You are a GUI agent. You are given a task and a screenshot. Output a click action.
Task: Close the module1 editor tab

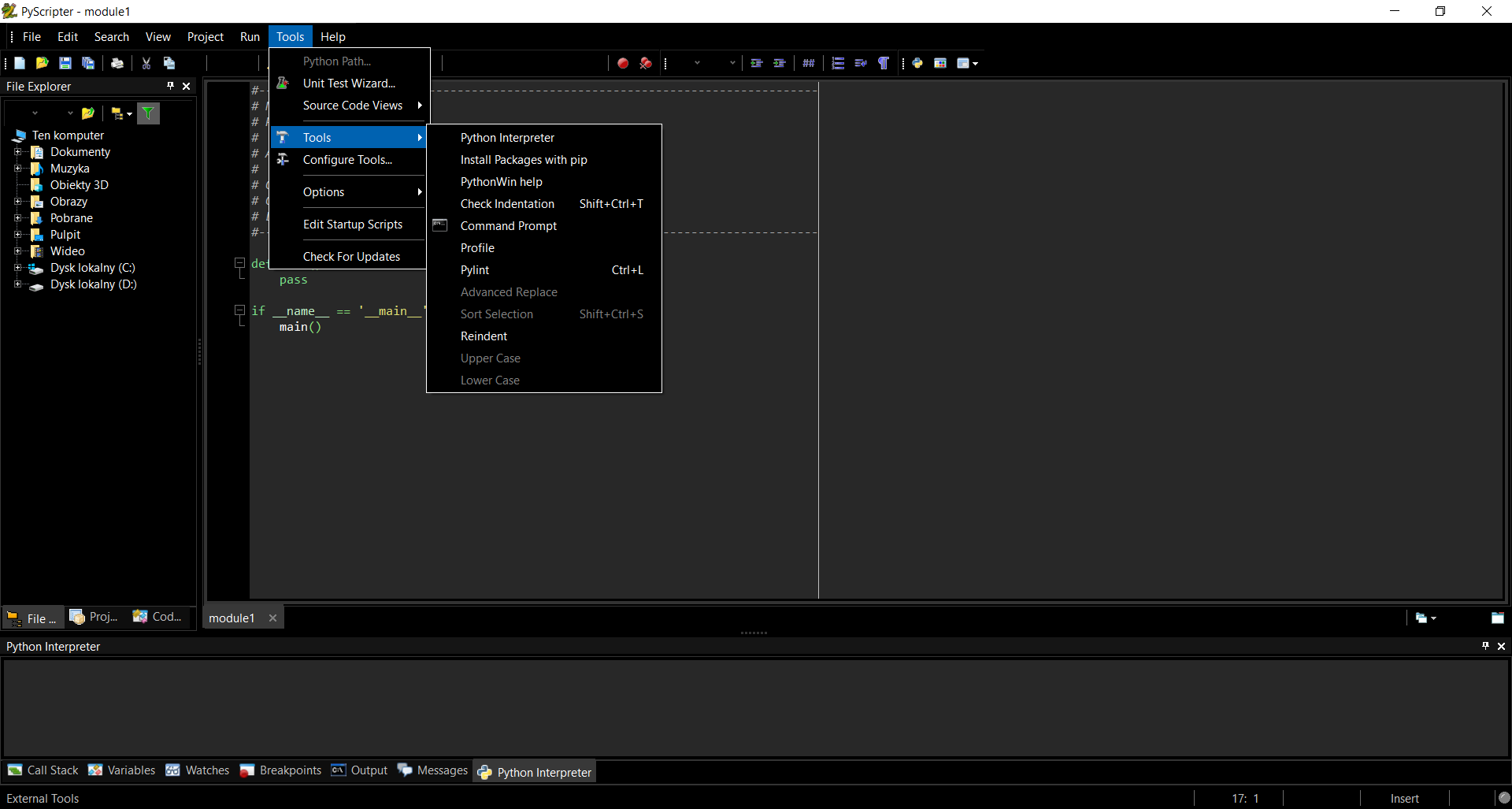[272, 618]
